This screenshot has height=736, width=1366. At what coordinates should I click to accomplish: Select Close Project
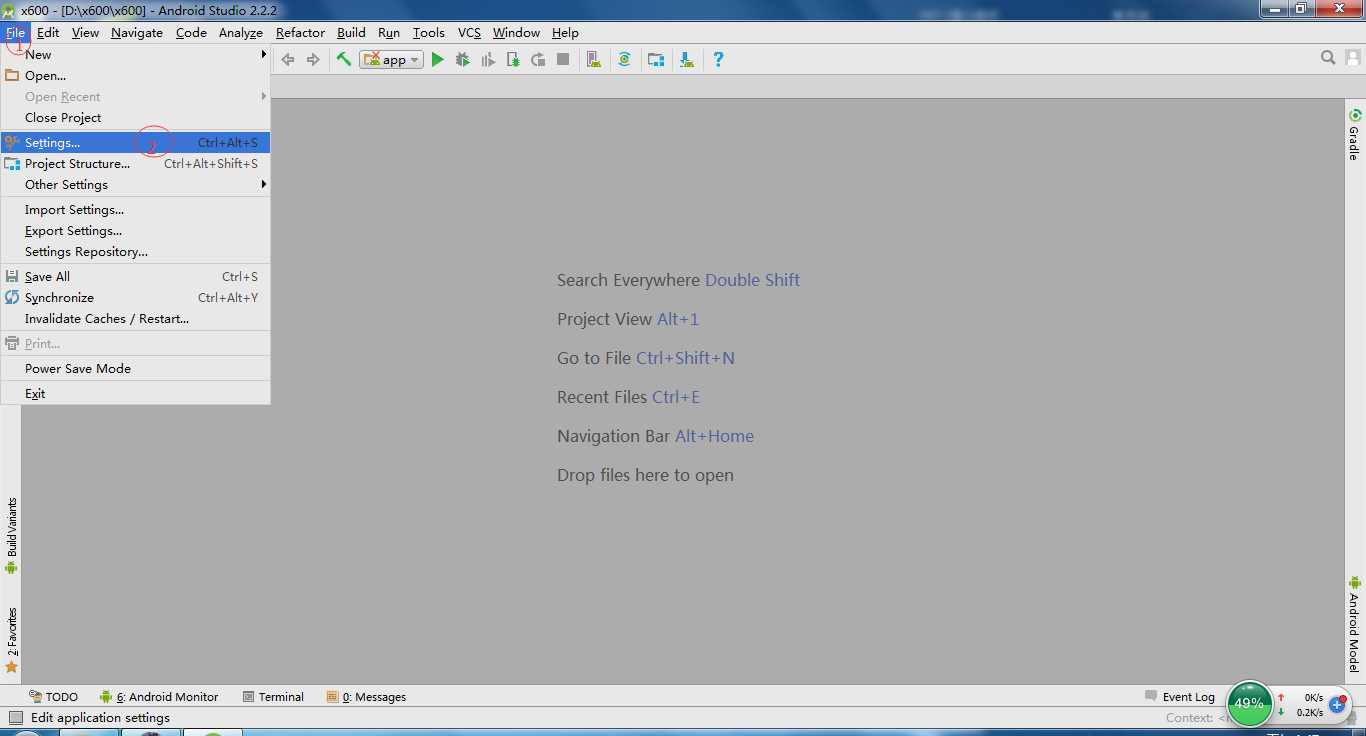pyautogui.click(x=135, y=118)
